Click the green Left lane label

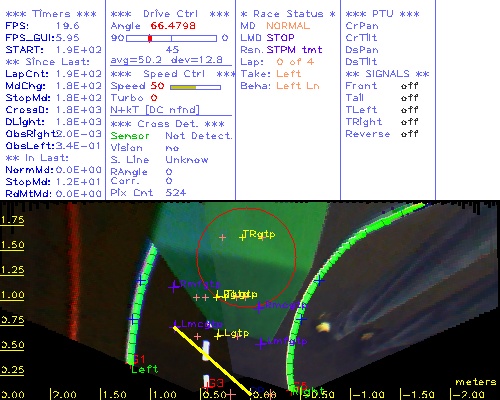pos(144,369)
